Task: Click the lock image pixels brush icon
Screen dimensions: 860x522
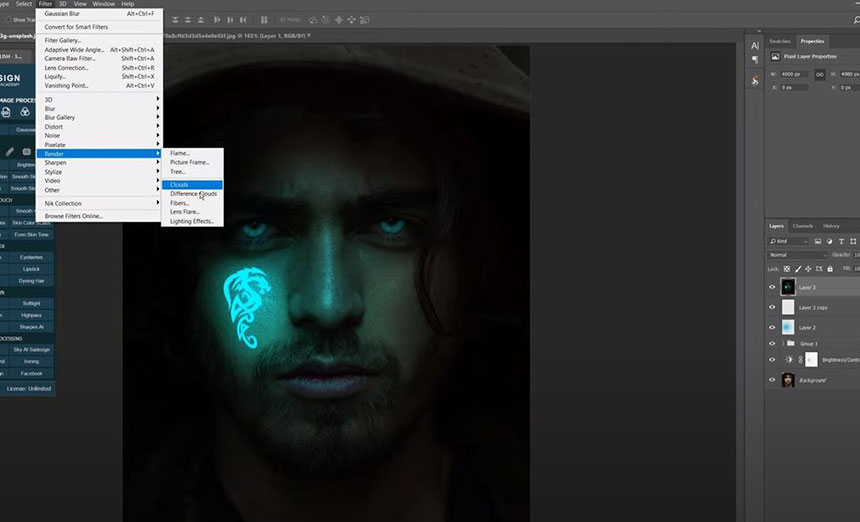Action: click(796, 269)
